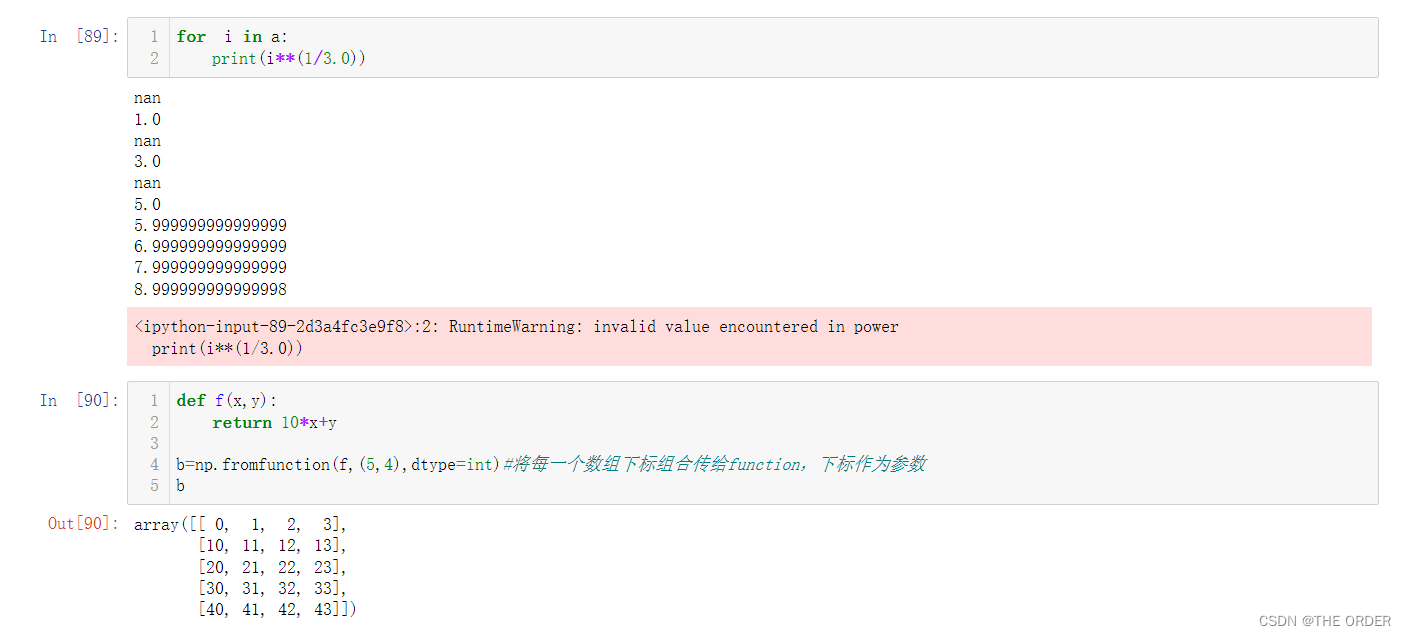Click line number 2 in cell 89
The image size is (1406, 636).
154,59
